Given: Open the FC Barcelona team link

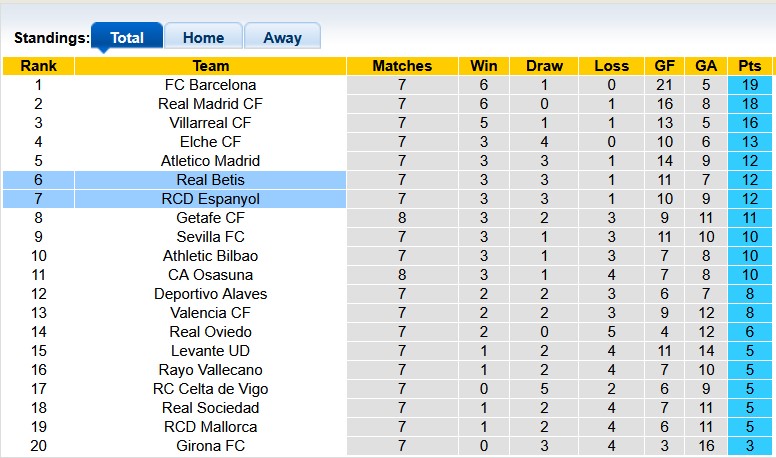Looking at the screenshot, I should (210, 85).
